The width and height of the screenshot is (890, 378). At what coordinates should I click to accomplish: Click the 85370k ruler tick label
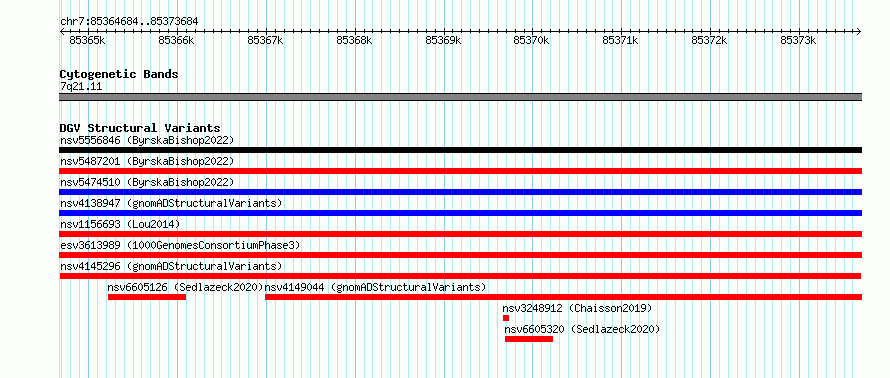pos(531,40)
